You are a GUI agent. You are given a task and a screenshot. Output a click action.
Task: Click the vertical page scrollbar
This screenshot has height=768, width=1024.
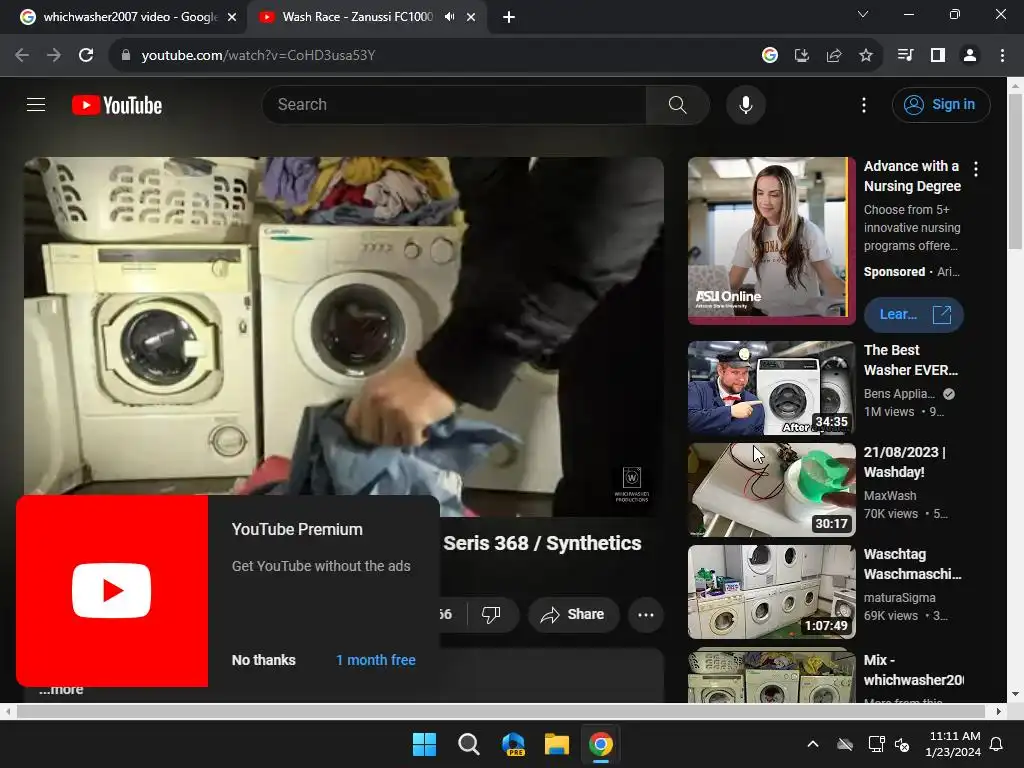1015,170
